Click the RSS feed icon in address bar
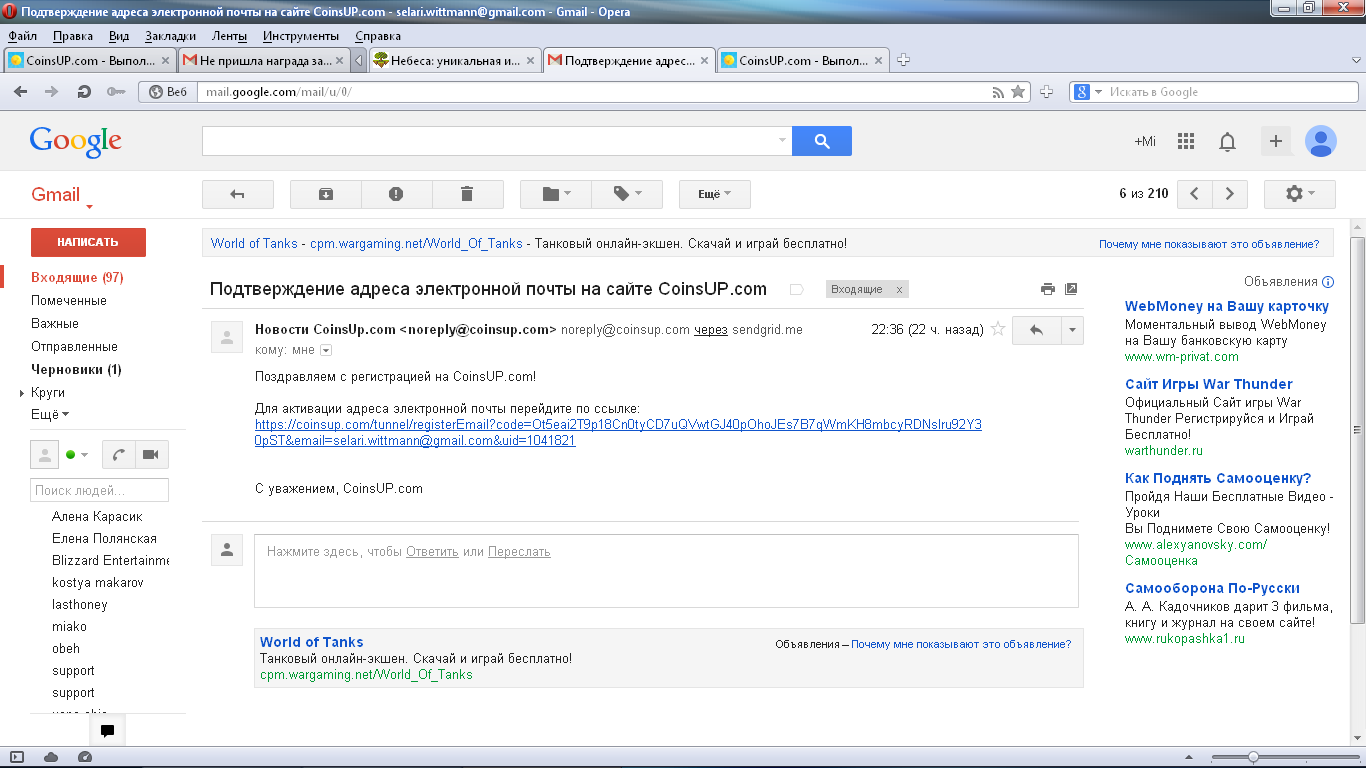The width and height of the screenshot is (1366, 768). (x=997, y=92)
